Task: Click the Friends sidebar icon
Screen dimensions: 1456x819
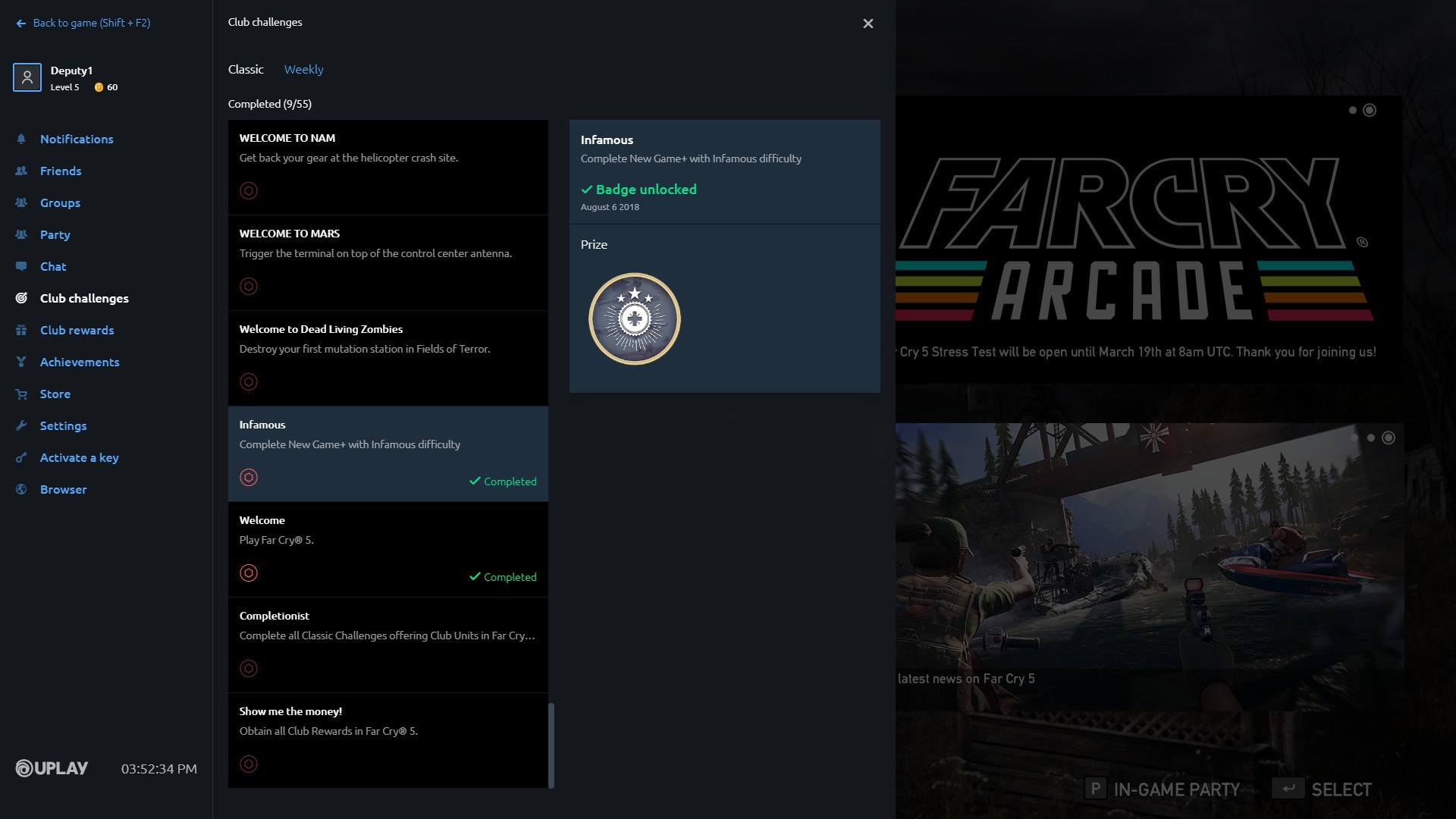Action: click(21, 171)
